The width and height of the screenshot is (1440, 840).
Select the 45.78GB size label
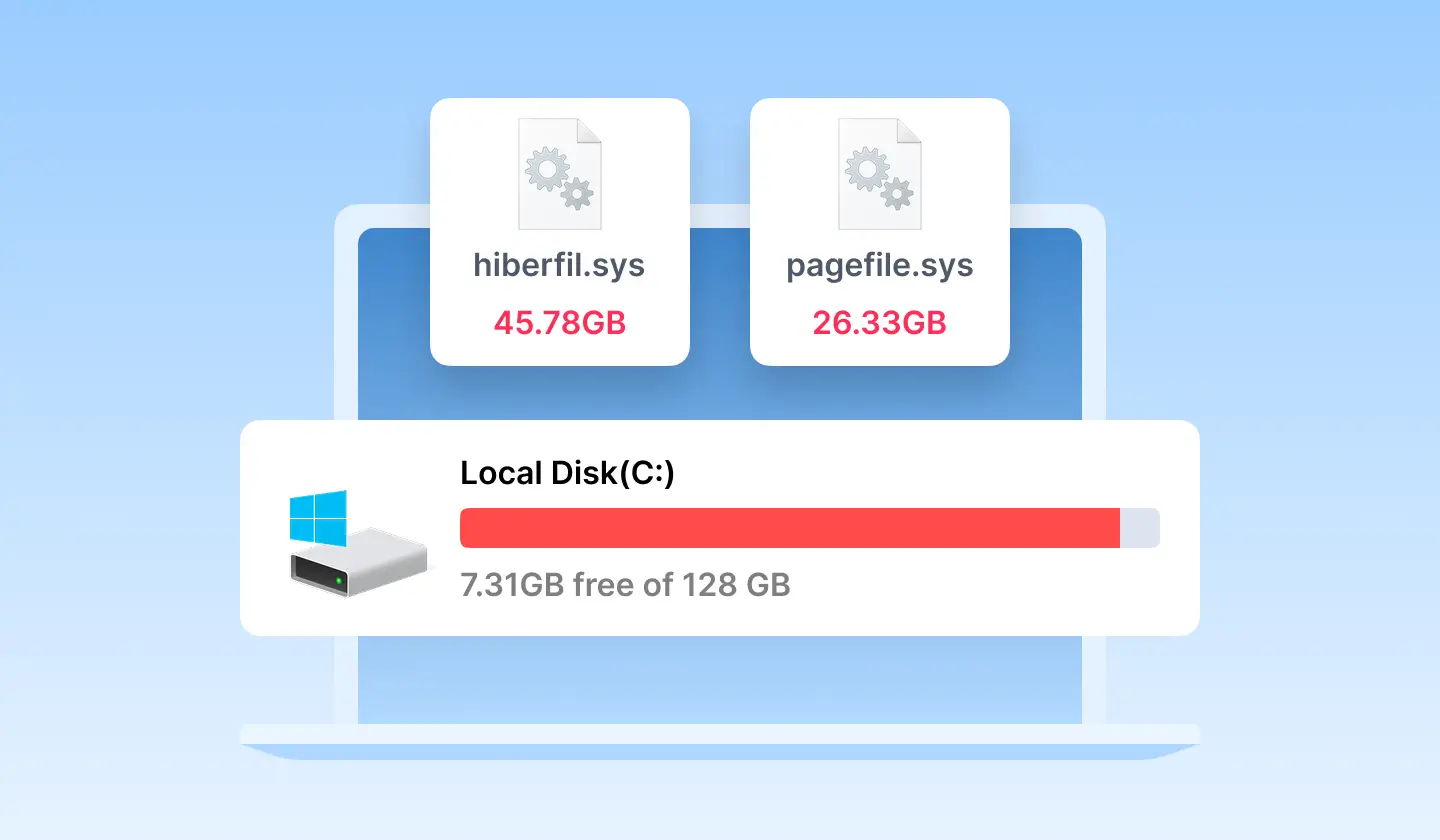coord(559,322)
